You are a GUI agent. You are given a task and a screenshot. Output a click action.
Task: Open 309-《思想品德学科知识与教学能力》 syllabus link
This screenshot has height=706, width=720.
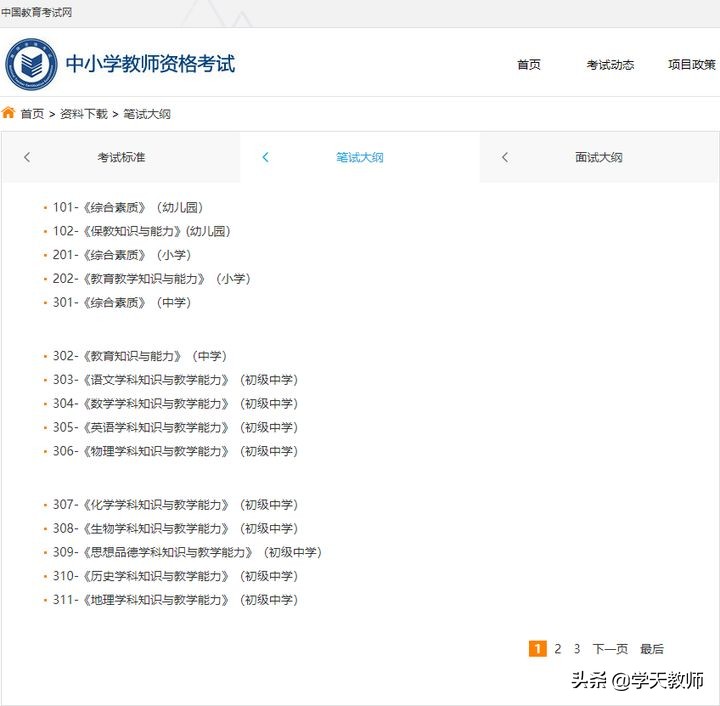(187, 552)
